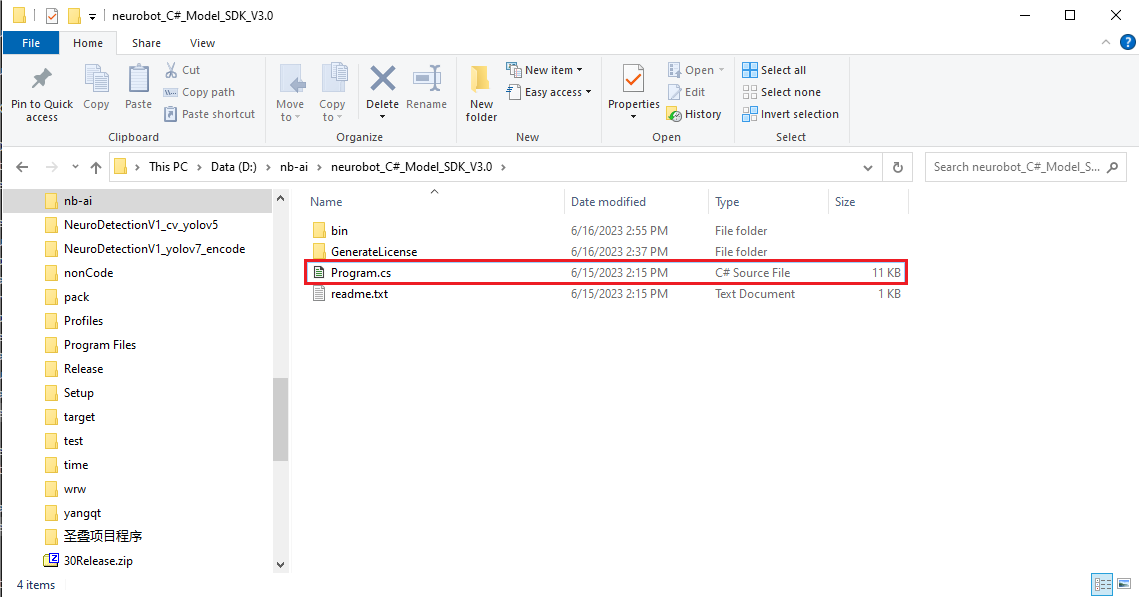This screenshot has width=1145, height=603.
Task: Refresh the current folder view
Action: 897,167
